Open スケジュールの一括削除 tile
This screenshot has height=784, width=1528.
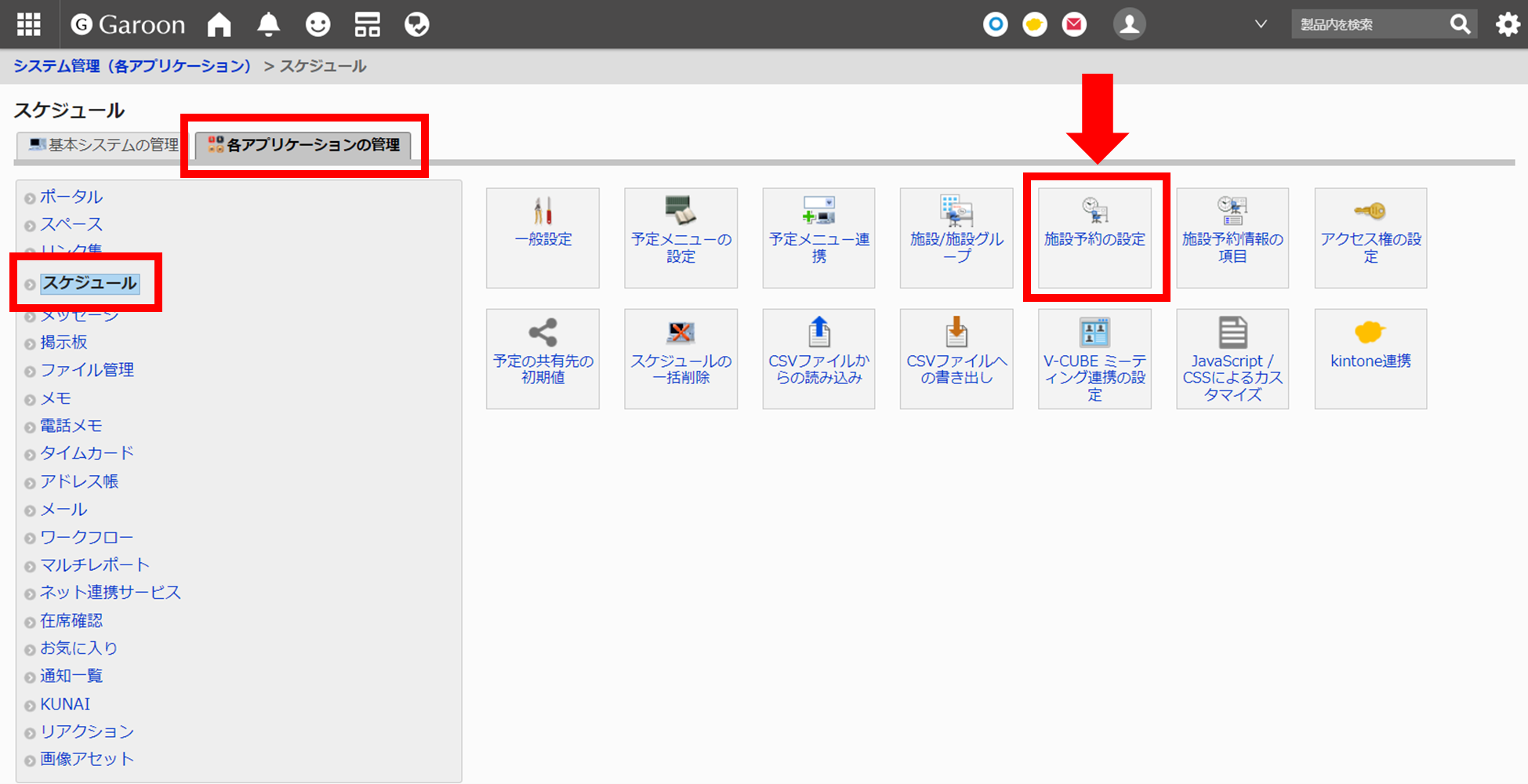click(x=681, y=358)
